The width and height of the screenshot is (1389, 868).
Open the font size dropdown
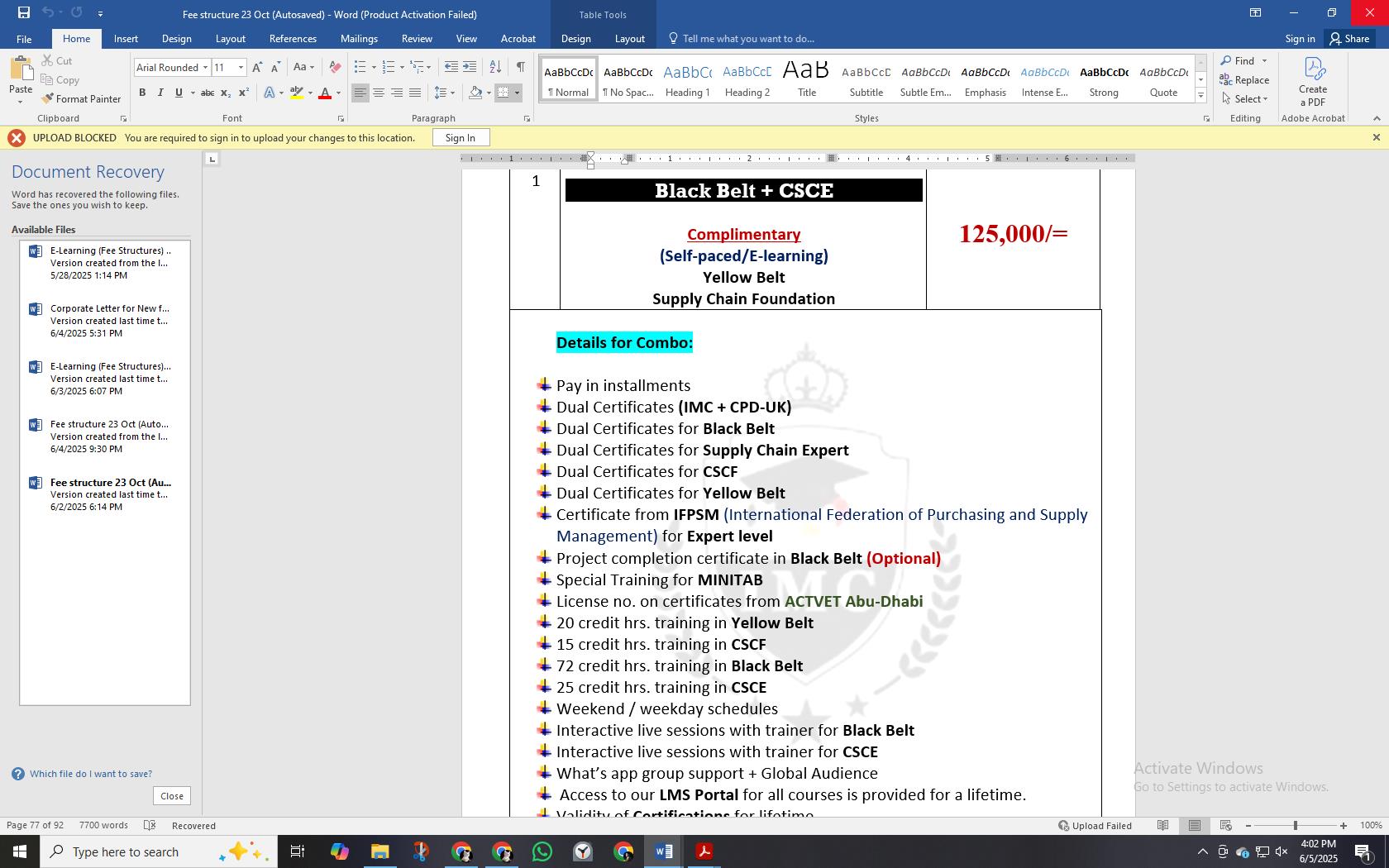[241, 68]
